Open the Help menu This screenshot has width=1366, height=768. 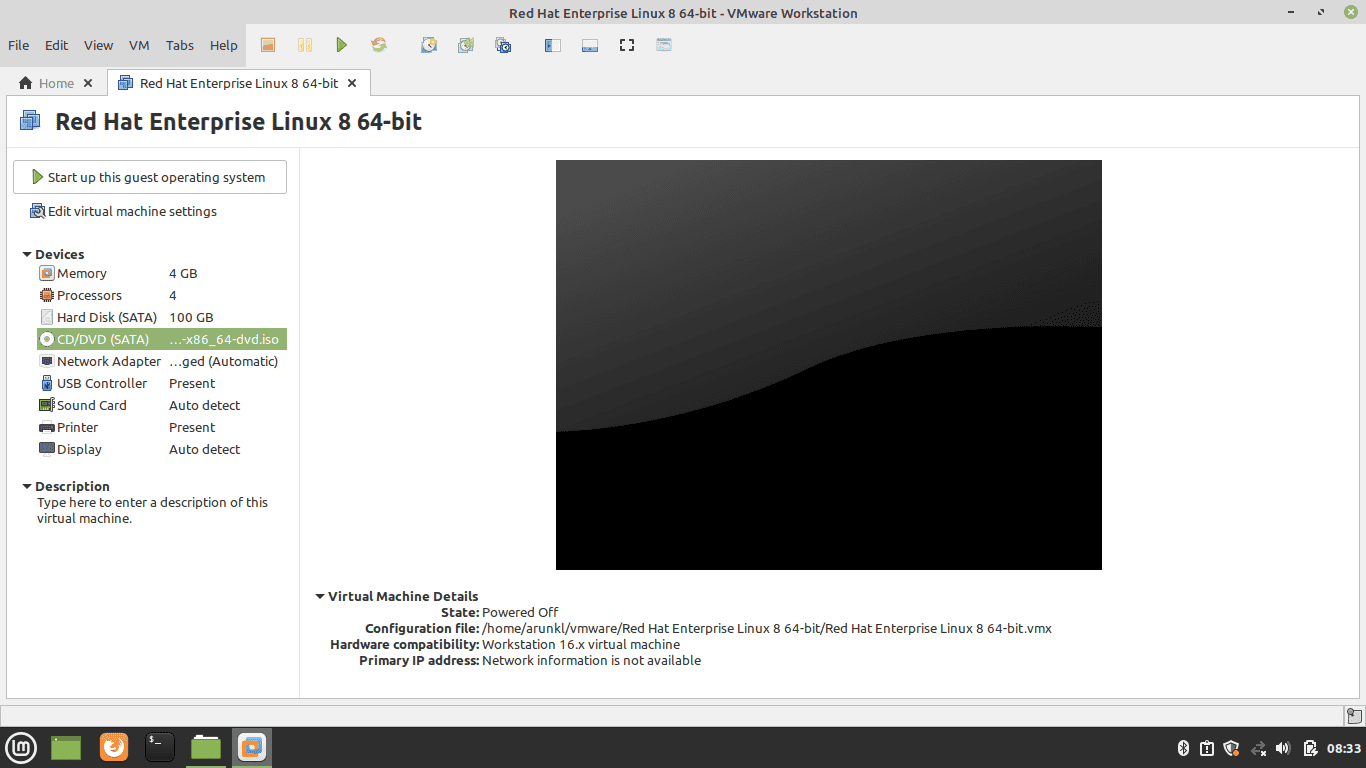point(224,45)
